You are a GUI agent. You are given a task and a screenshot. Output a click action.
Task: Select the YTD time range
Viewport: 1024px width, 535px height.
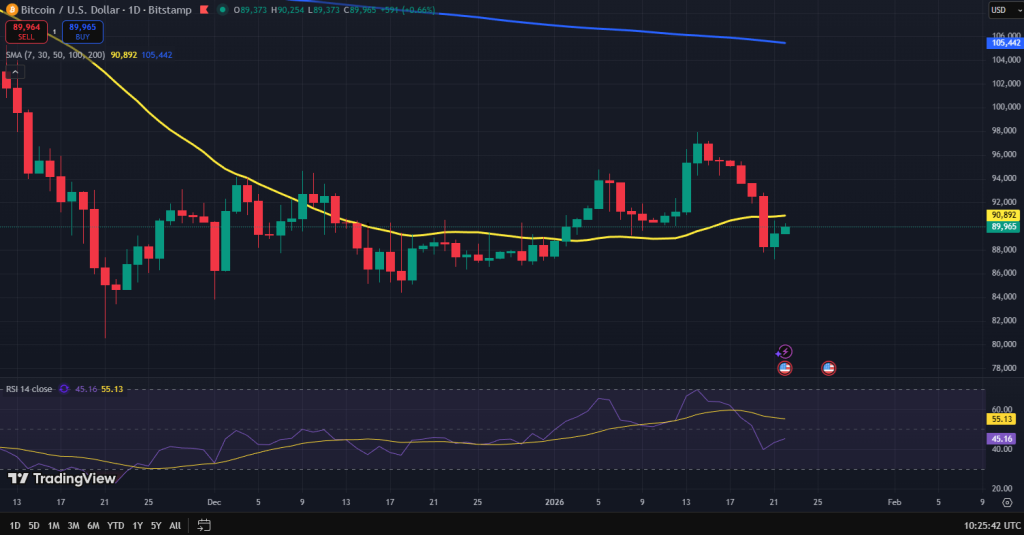coord(116,525)
